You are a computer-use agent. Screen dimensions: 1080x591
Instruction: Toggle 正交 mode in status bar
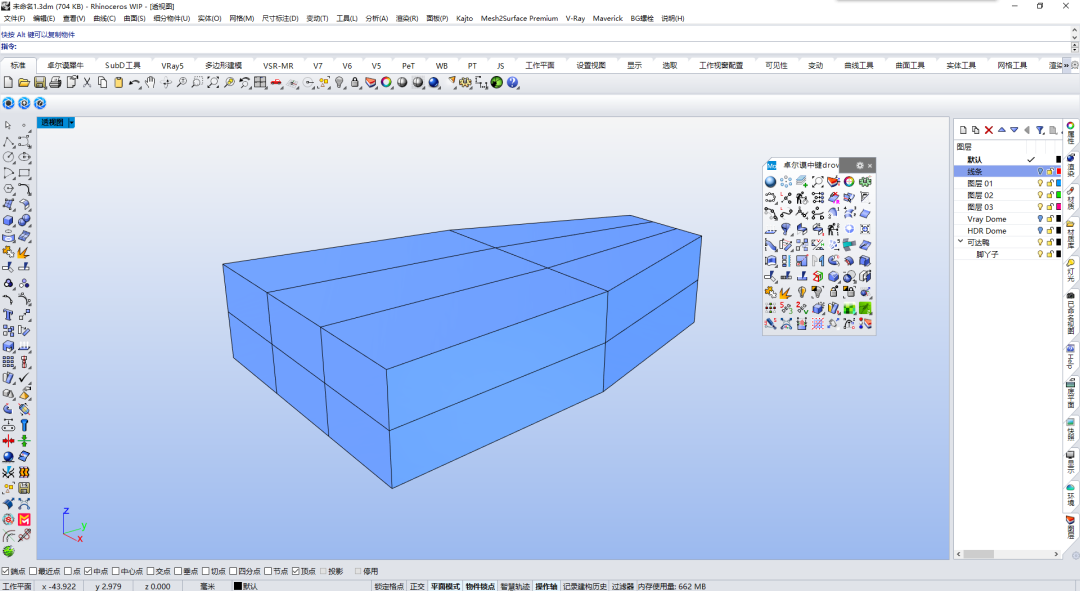click(417, 586)
